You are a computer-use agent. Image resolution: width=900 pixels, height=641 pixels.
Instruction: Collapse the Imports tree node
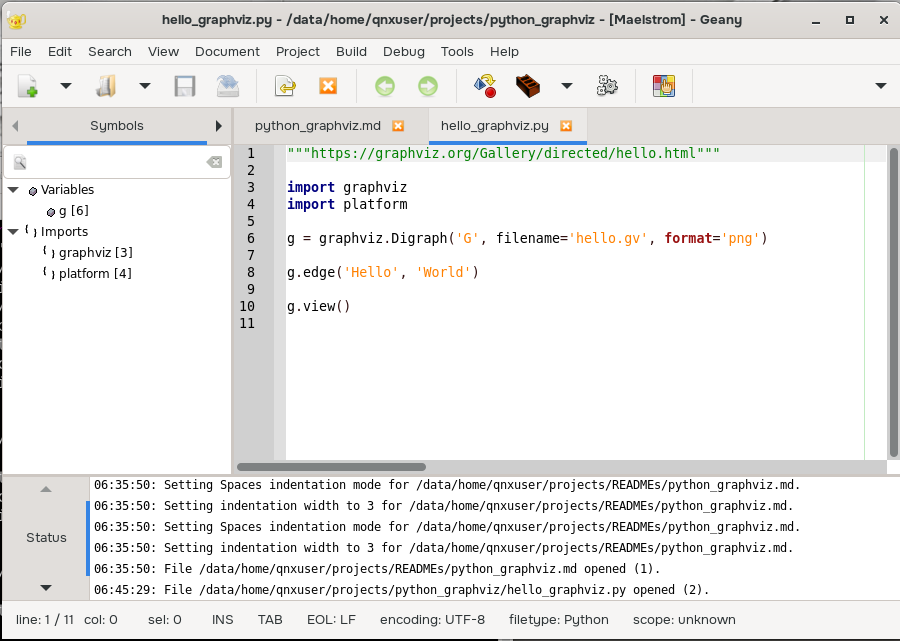click(13, 231)
